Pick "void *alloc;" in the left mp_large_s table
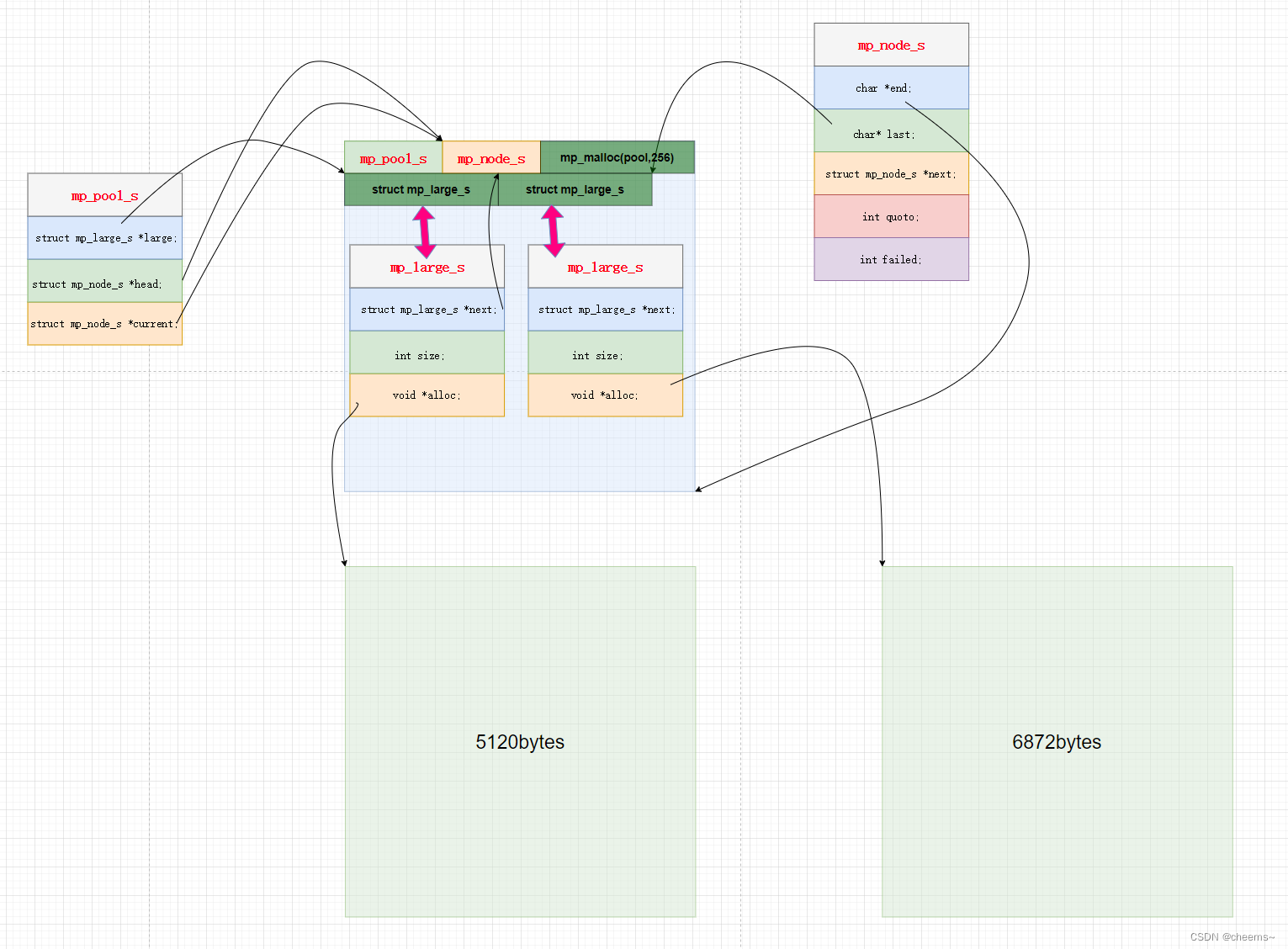Image resolution: width=1288 pixels, height=949 pixels. (427, 395)
